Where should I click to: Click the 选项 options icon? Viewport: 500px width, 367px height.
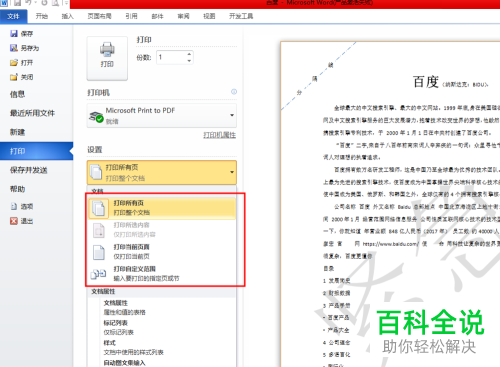click(14, 207)
